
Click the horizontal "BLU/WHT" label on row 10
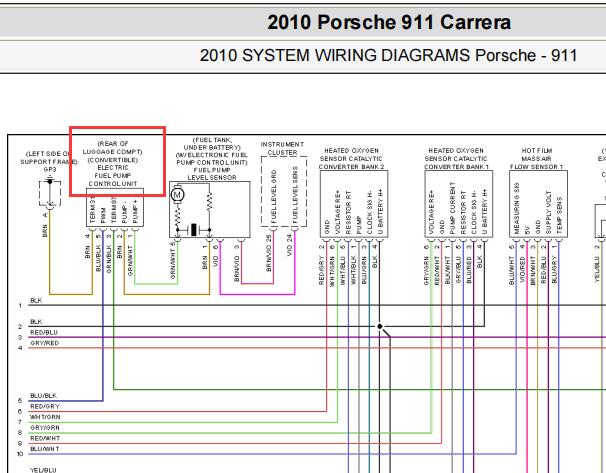click(x=45, y=449)
